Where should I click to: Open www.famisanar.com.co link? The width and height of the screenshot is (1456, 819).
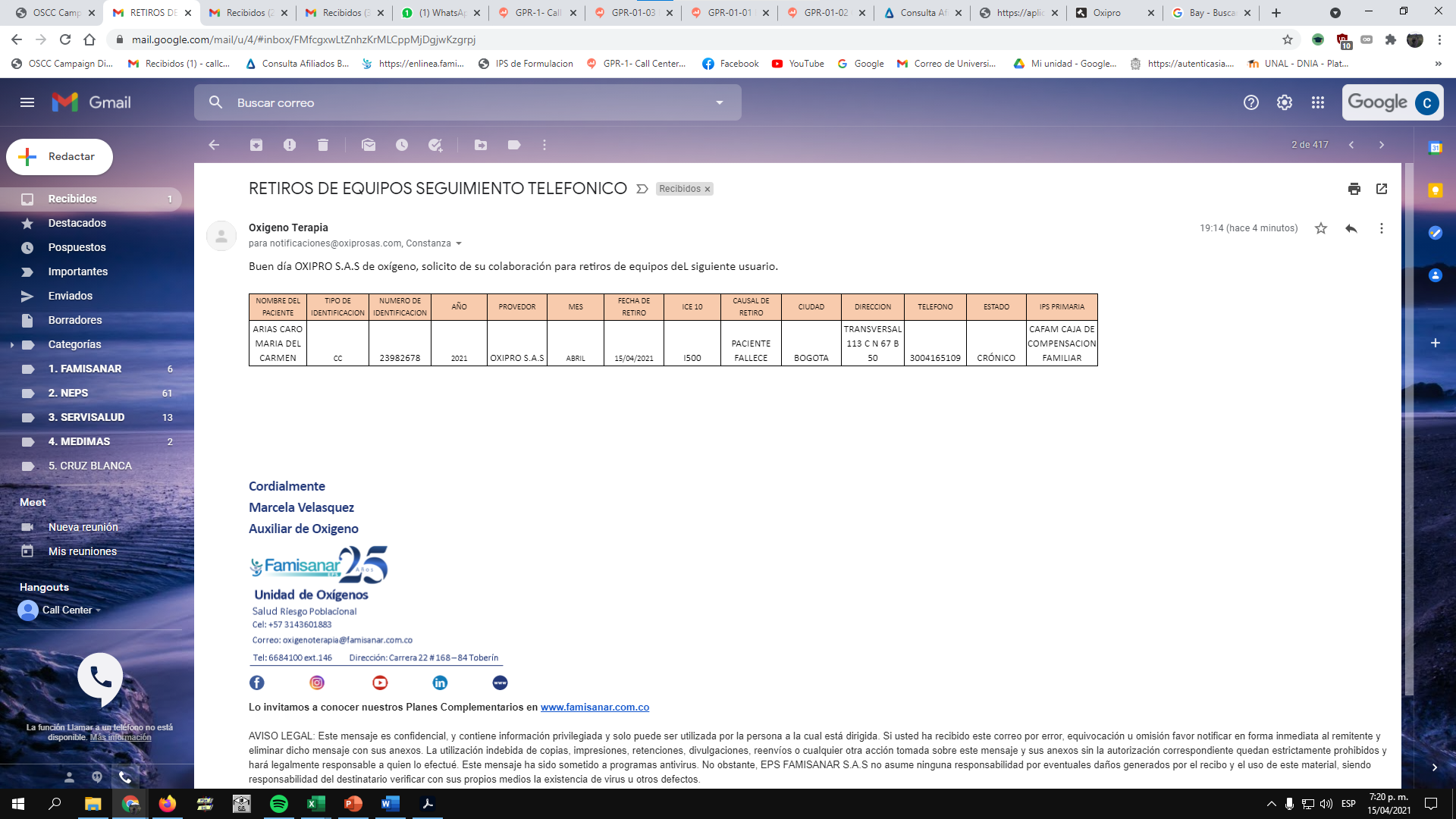click(x=595, y=708)
